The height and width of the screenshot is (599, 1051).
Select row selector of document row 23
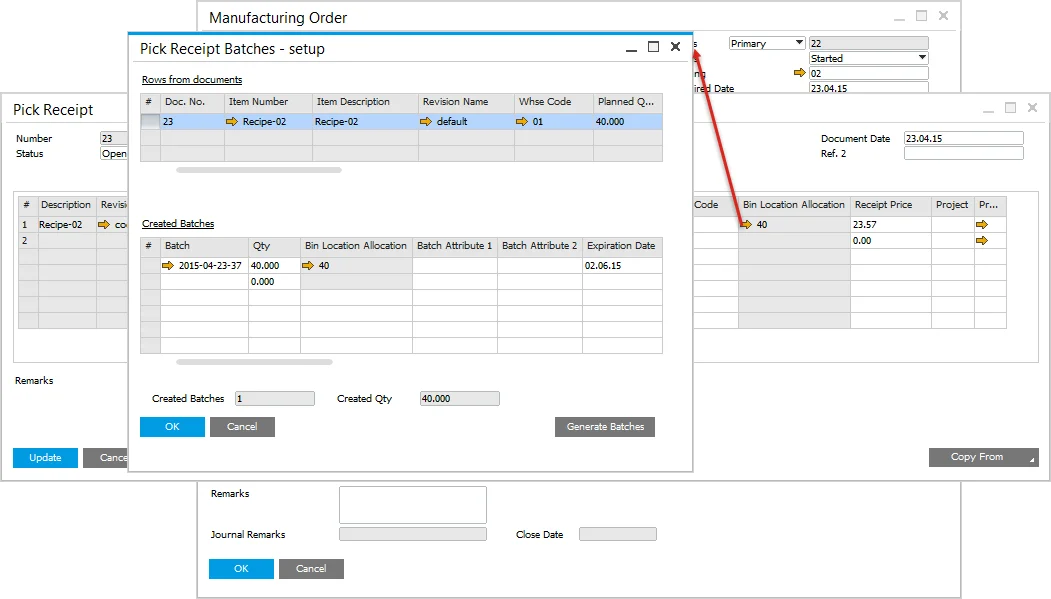tap(149, 121)
